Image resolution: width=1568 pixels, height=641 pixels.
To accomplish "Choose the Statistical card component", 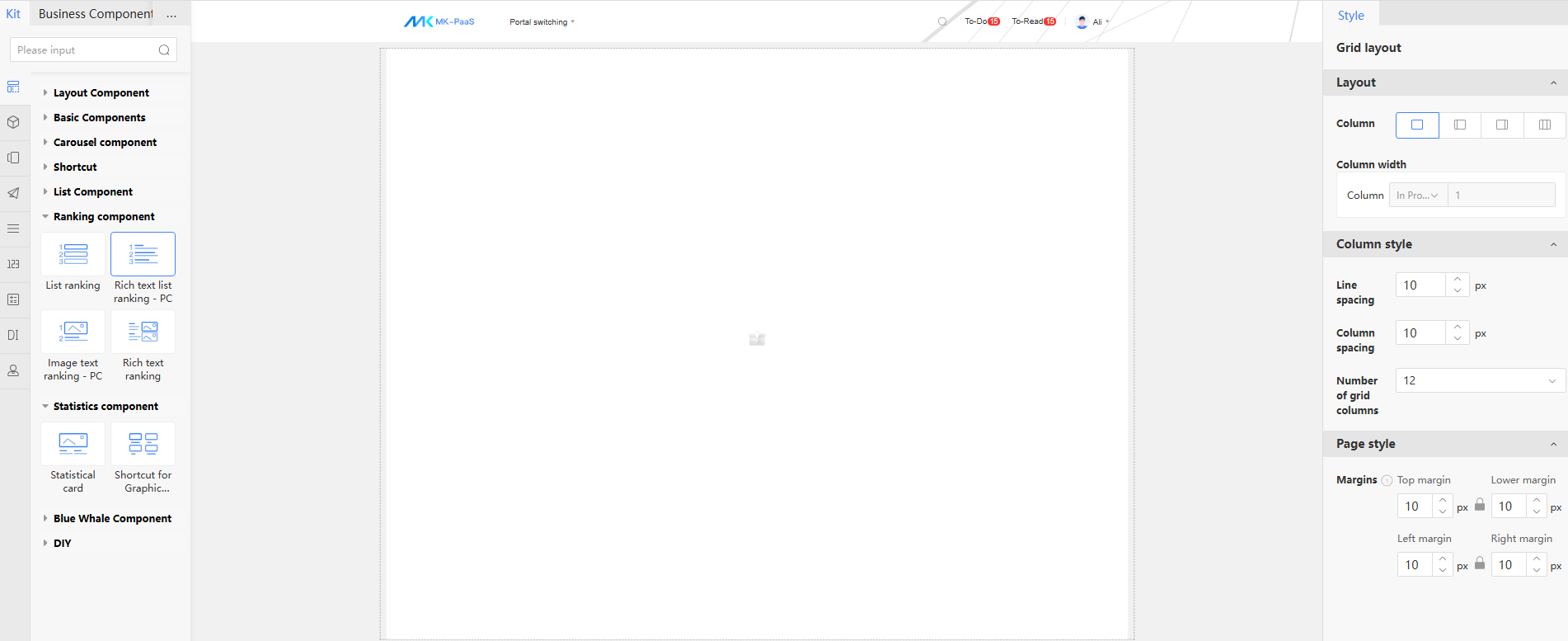I will pyautogui.click(x=73, y=444).
